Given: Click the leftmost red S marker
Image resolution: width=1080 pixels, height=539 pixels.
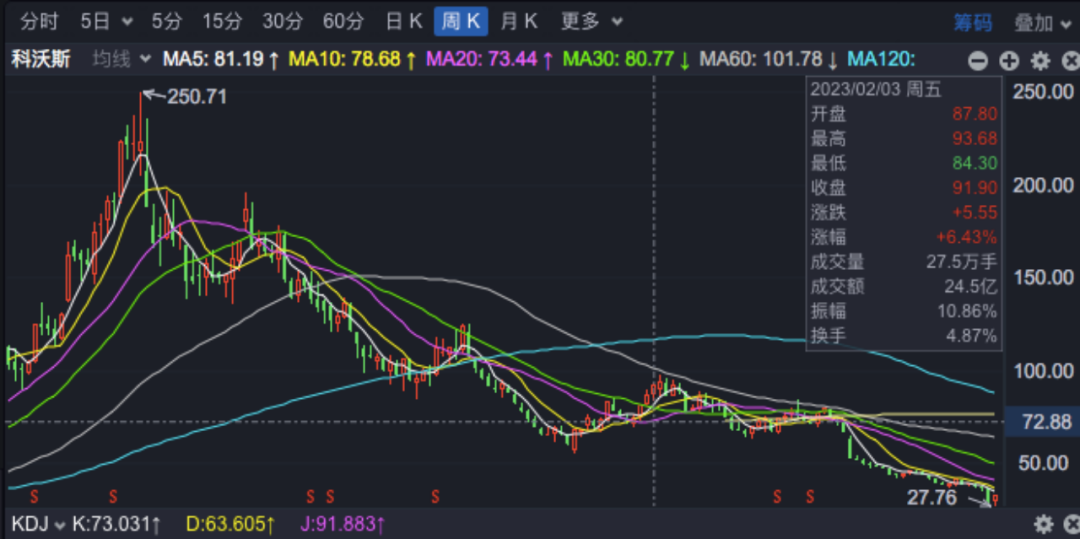Looking at the screenshot, I should click(34, 495).
